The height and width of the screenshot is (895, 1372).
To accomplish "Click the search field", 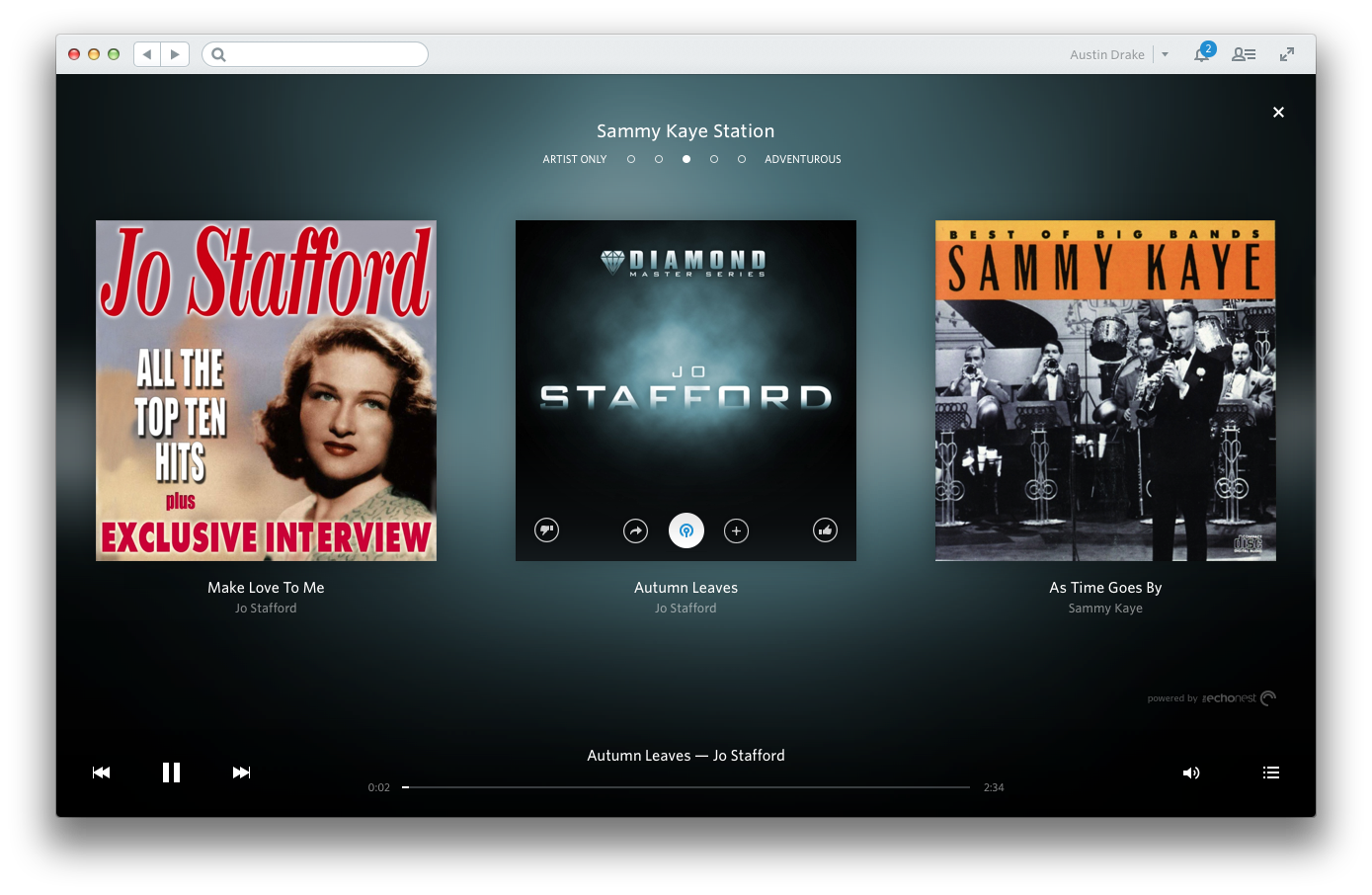I will point(315,54).
